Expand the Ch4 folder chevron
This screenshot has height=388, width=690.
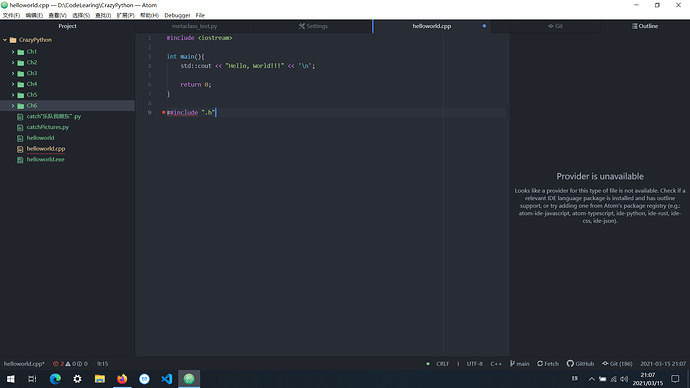pos(13,84)
